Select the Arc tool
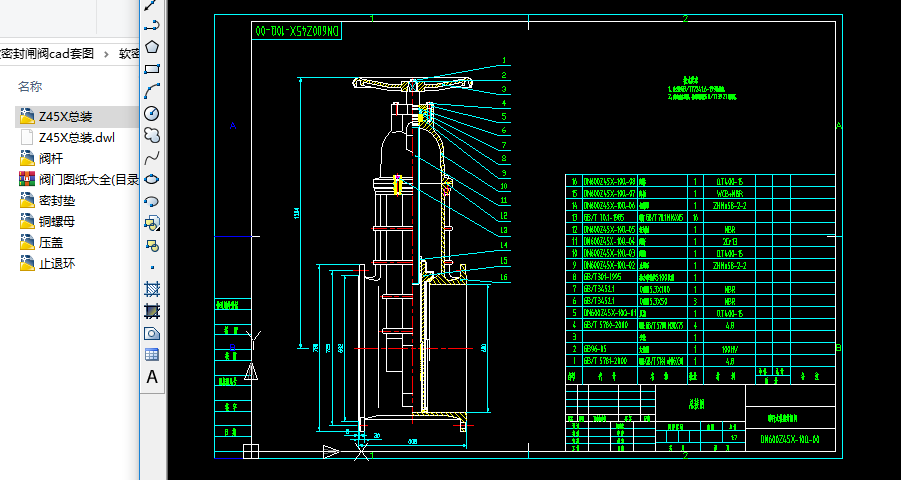901x480 pixels. pyautogui.click(x=152, y=91)
